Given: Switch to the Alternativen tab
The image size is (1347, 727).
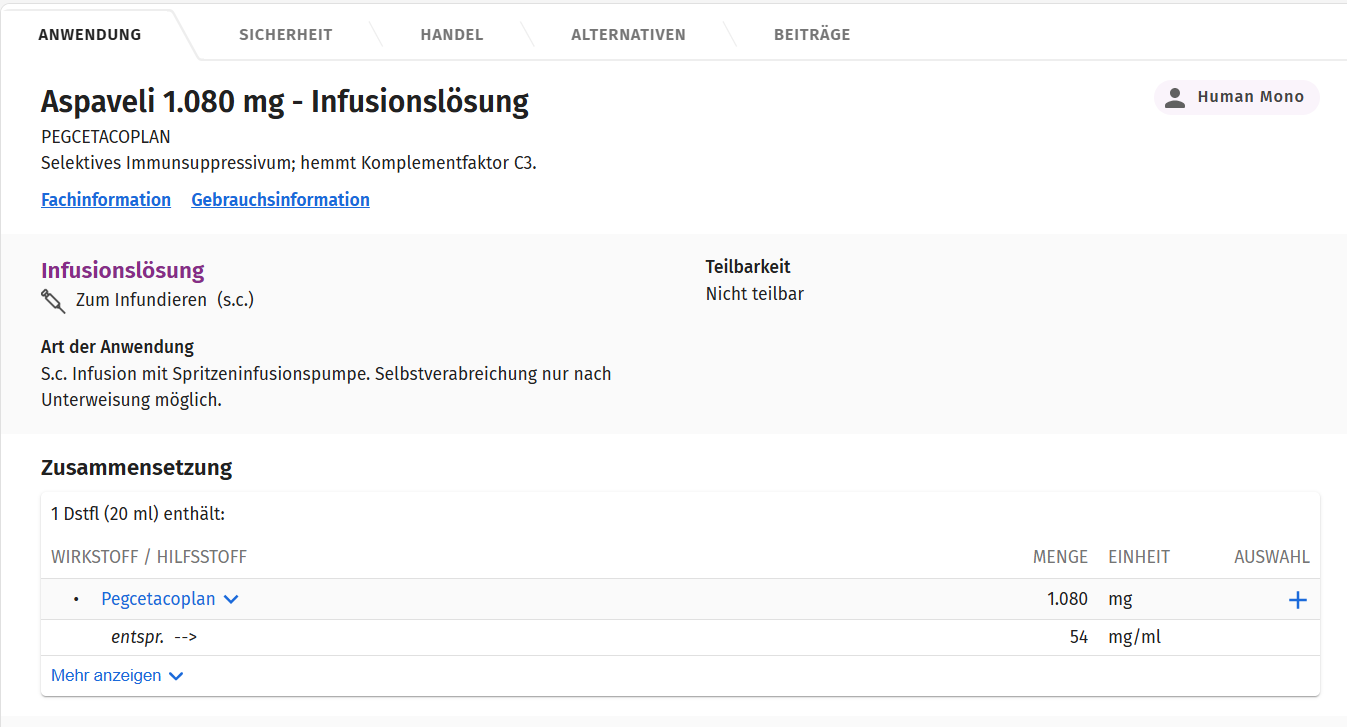Looking at the screenshot, I should click(628, 35).
